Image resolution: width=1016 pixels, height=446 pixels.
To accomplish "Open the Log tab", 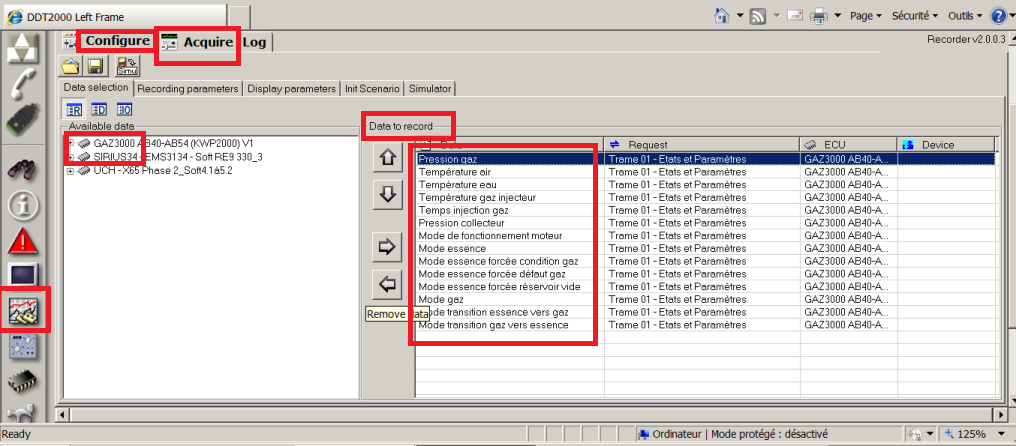I will pyautogui.click(x=254, y=42).
